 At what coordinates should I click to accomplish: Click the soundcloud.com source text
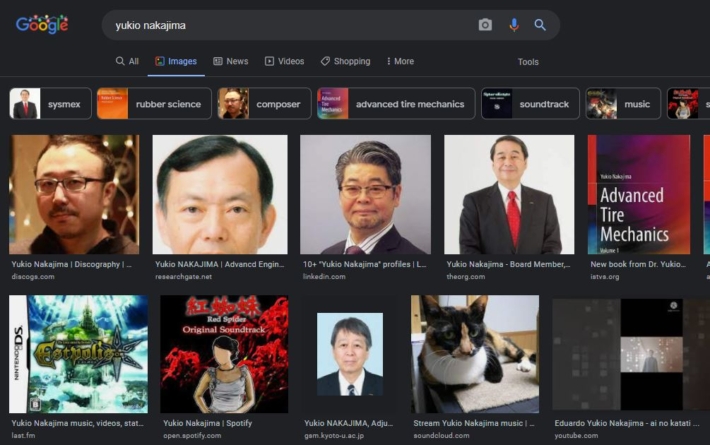coord(441,435)
